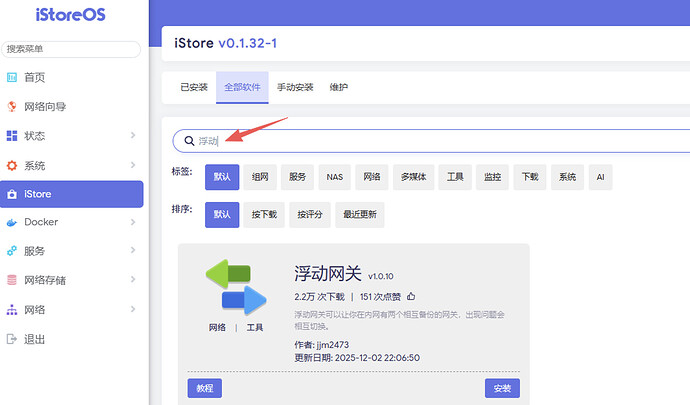This screenshot has height=405, width=690.
Task: Switch to the 手动安装 tab
Action: pyautogui.click(x=295, y=87)
